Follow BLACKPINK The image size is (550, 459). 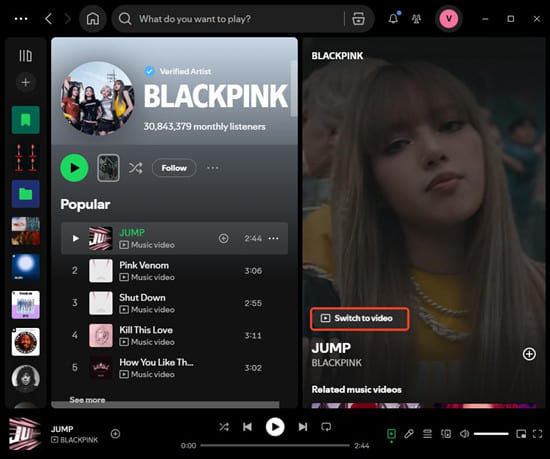pos(174,168)
